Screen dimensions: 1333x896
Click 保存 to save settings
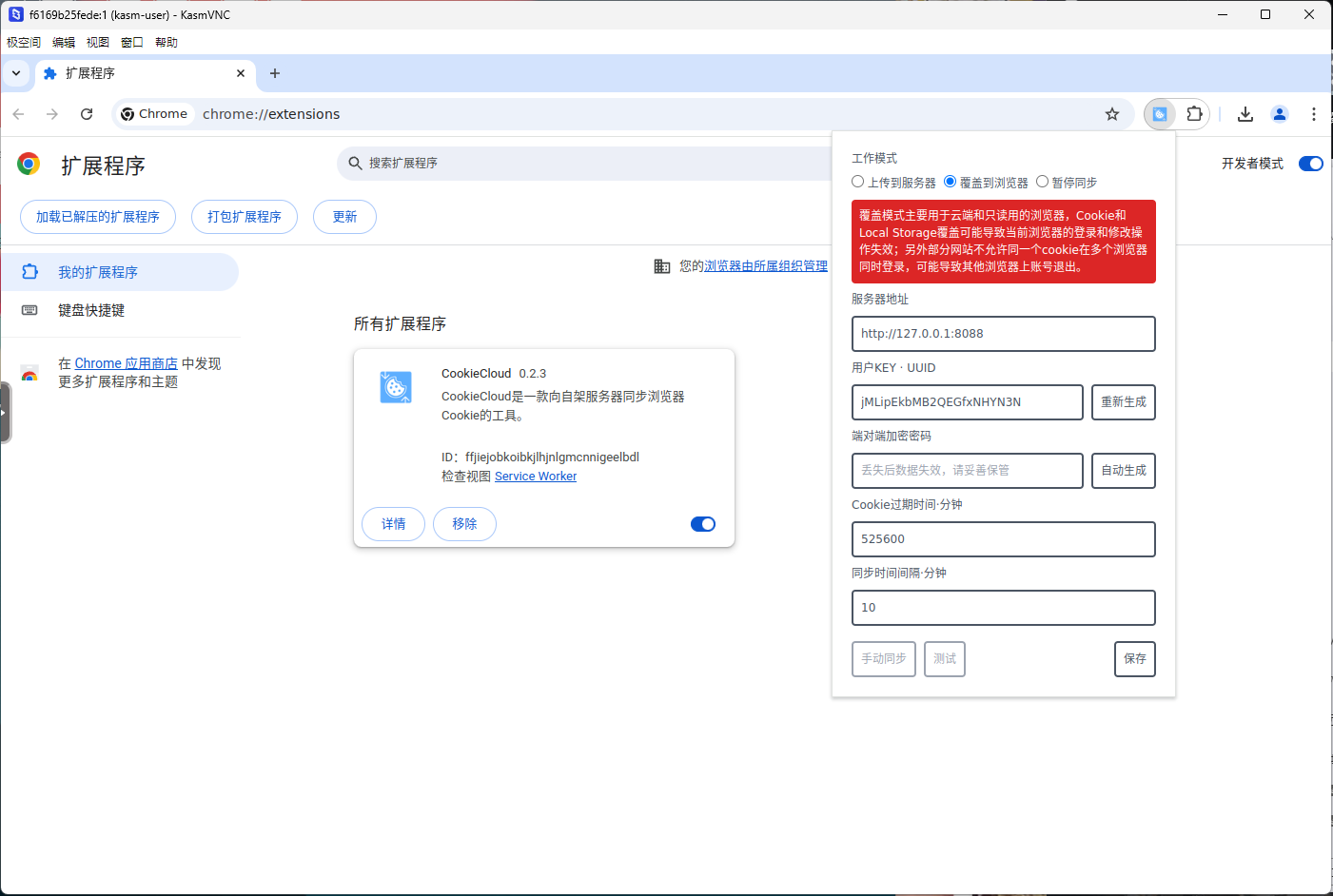1135,659
